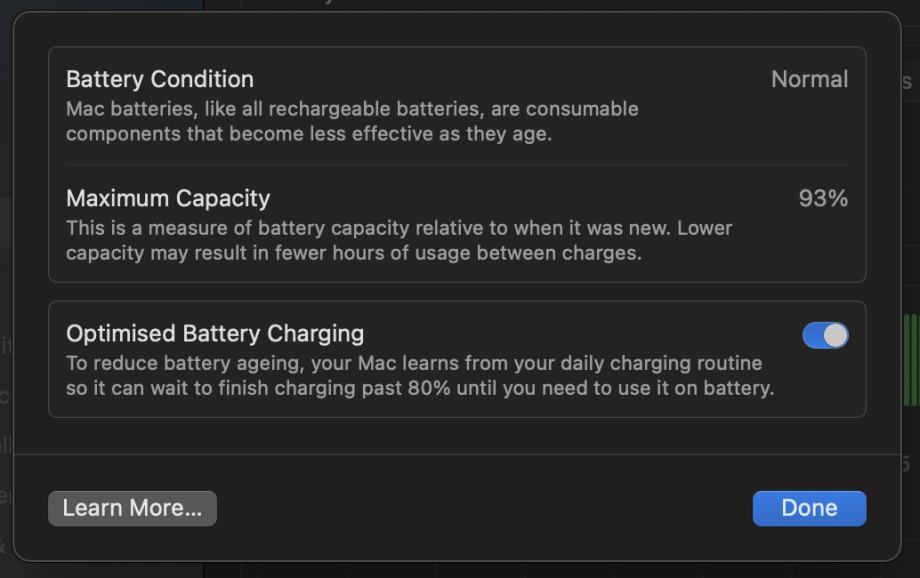
Task: Click the "less effective as they age" text
Action: [x=437, y=133]
